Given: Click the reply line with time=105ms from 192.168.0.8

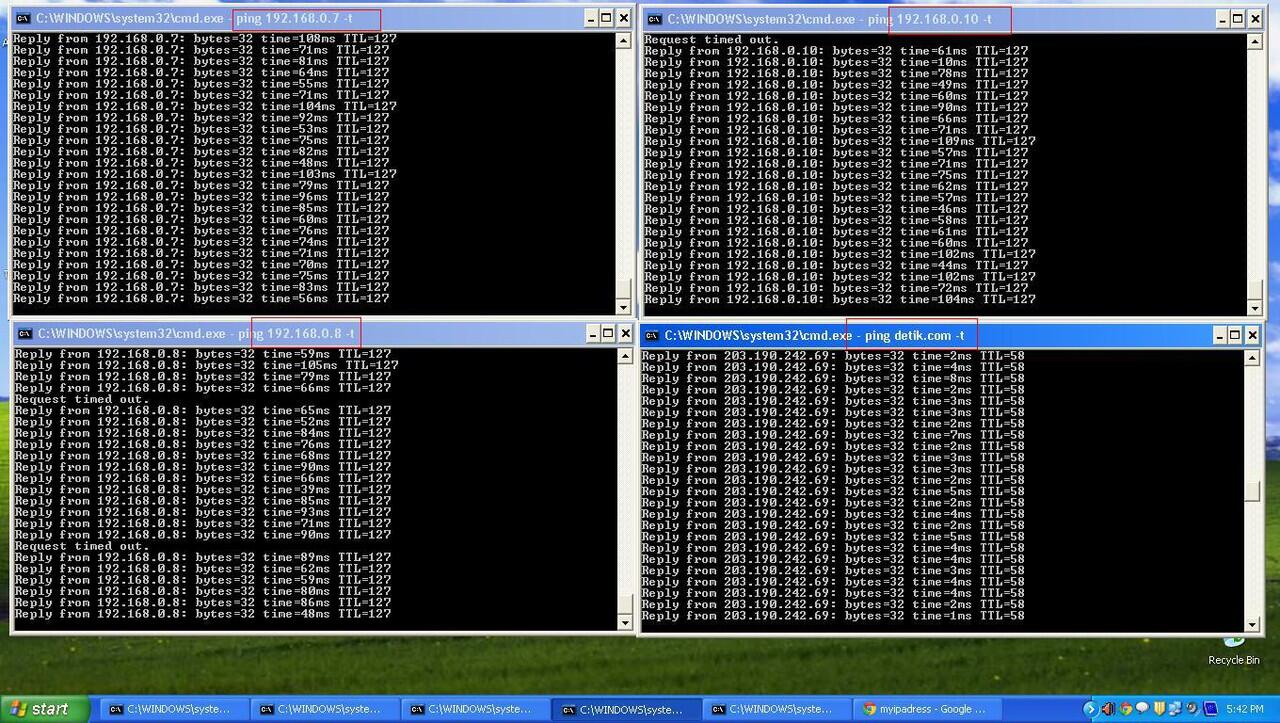Looking at the screenshot, I should [x=206, y=365].
